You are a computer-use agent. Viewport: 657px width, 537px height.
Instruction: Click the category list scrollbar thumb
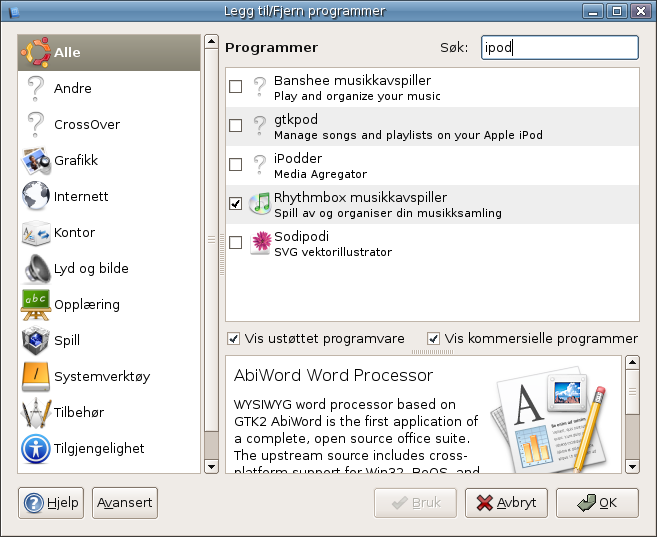point(211,240)
